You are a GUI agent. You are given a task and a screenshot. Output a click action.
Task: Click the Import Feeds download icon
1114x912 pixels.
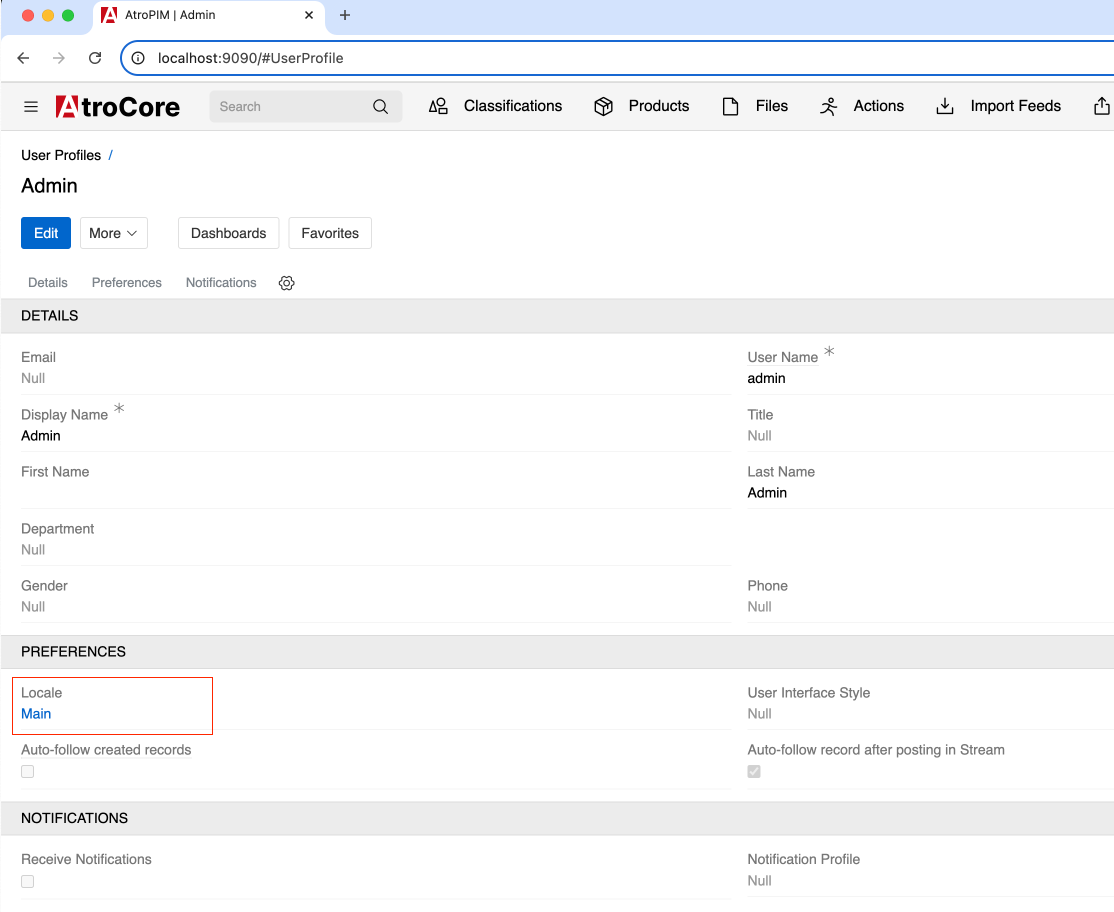tap(945, 106)
